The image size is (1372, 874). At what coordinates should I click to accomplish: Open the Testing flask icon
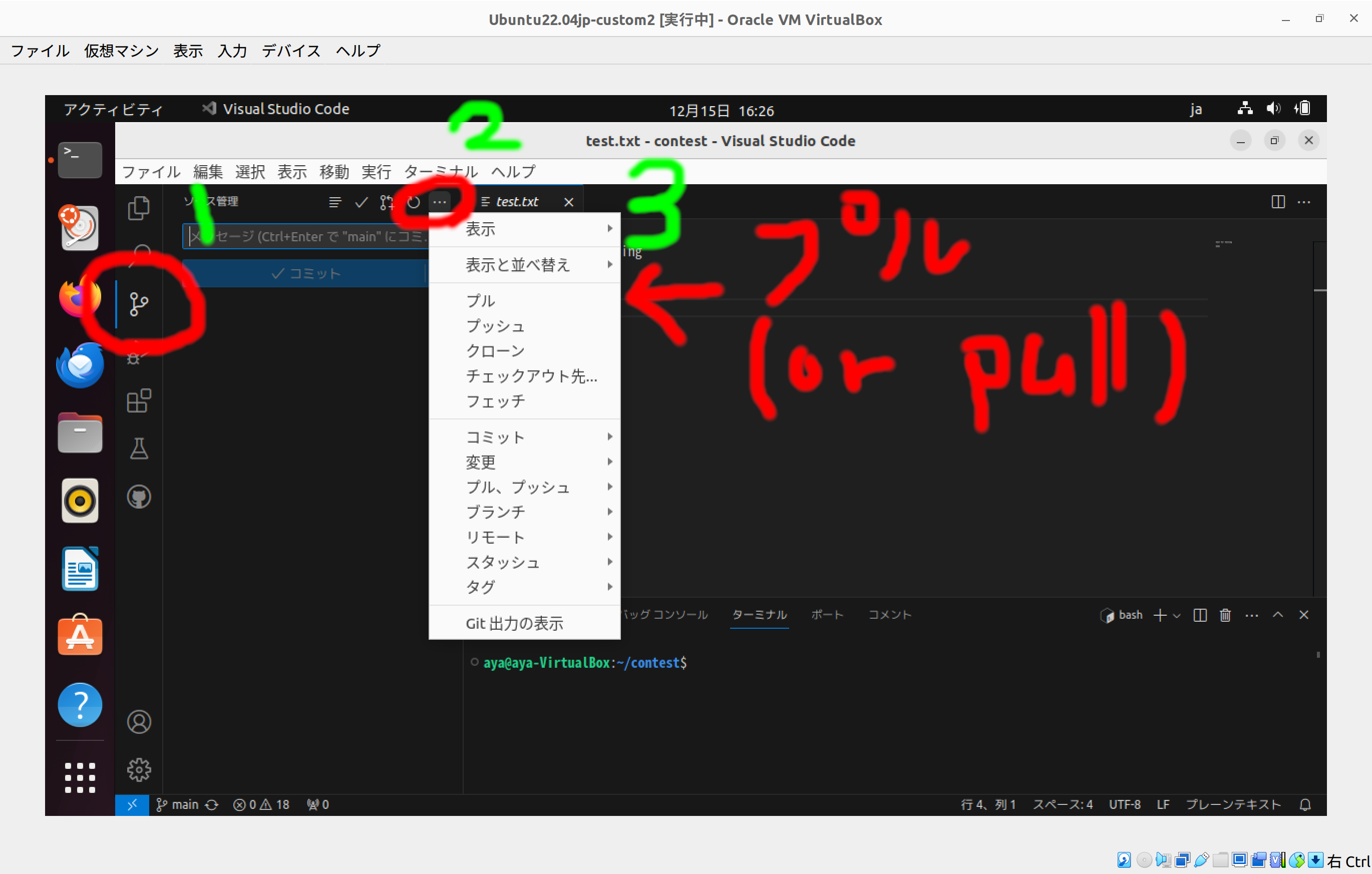pyautogui.click(x=139, y=449)
